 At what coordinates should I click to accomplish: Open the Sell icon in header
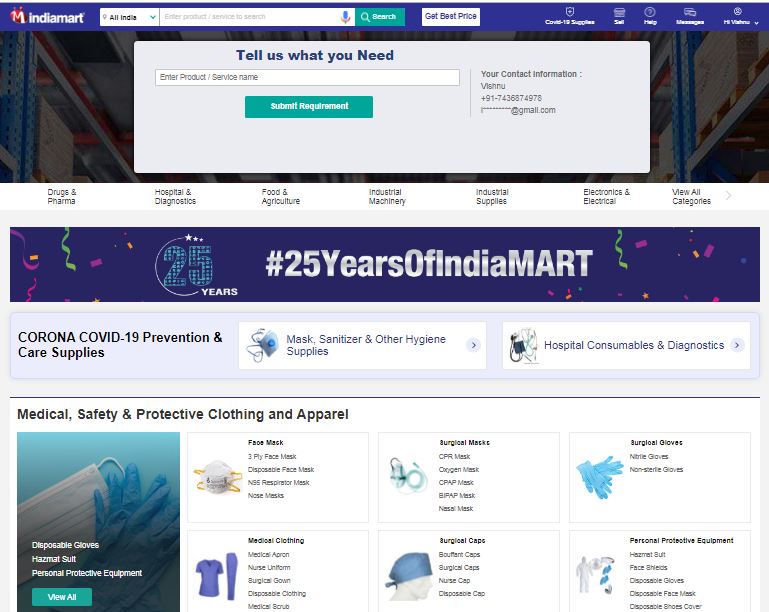point(619,16)
